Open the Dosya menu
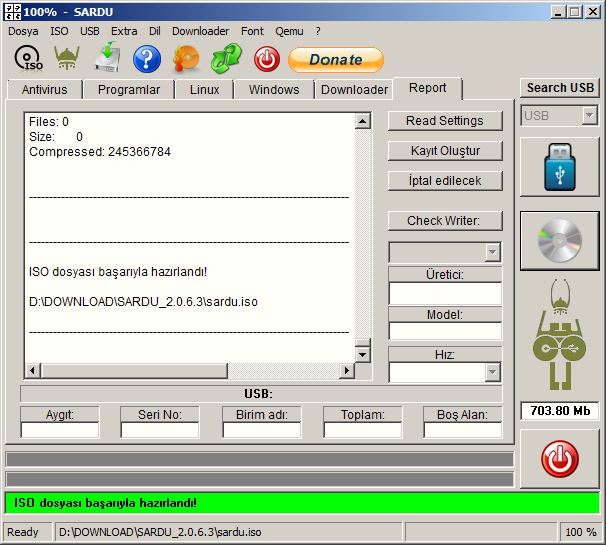Viewport: 606px width, 545px height. click(x=23, y=31)
